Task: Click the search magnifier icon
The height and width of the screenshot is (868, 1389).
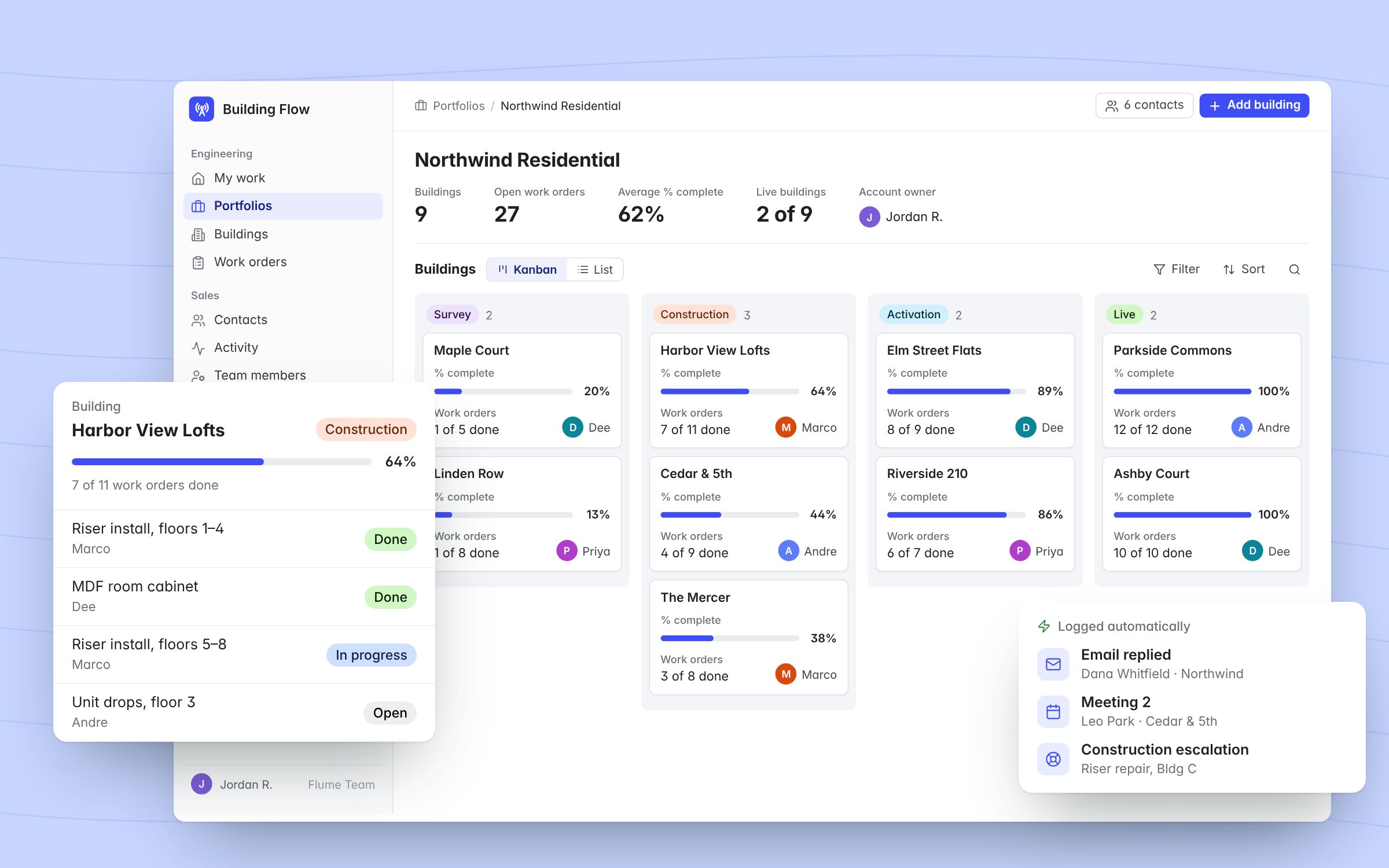Action: tap(1295, 270)
